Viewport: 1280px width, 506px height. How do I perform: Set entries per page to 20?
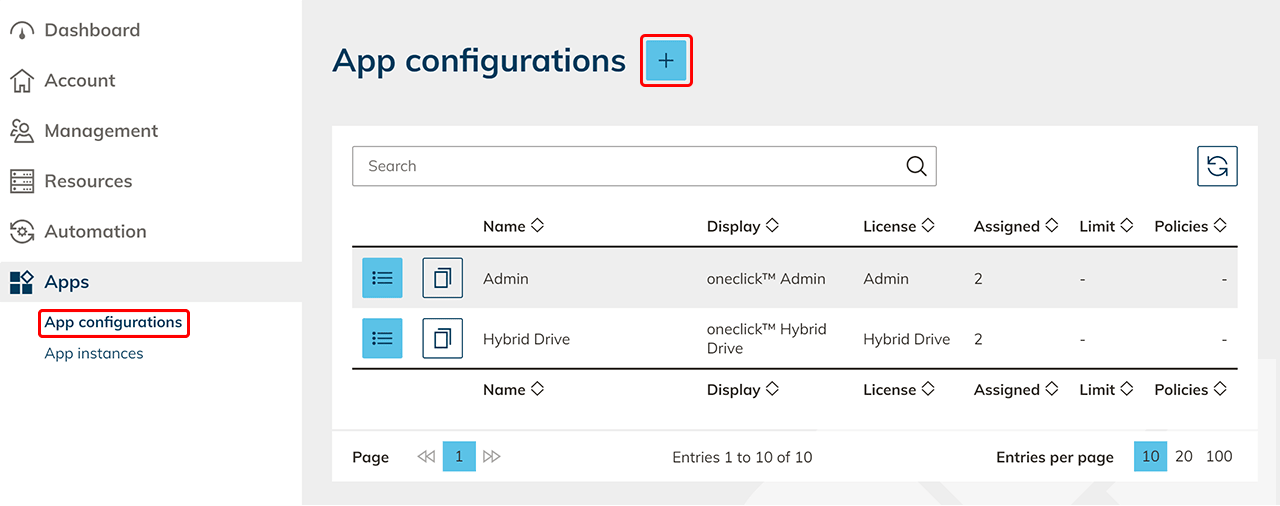(x=1184, y=456)
